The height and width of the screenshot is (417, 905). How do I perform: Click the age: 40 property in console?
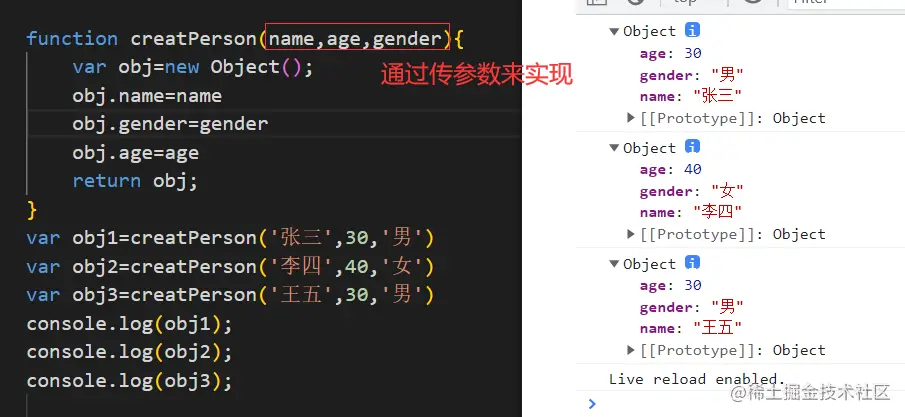(671, 169)
